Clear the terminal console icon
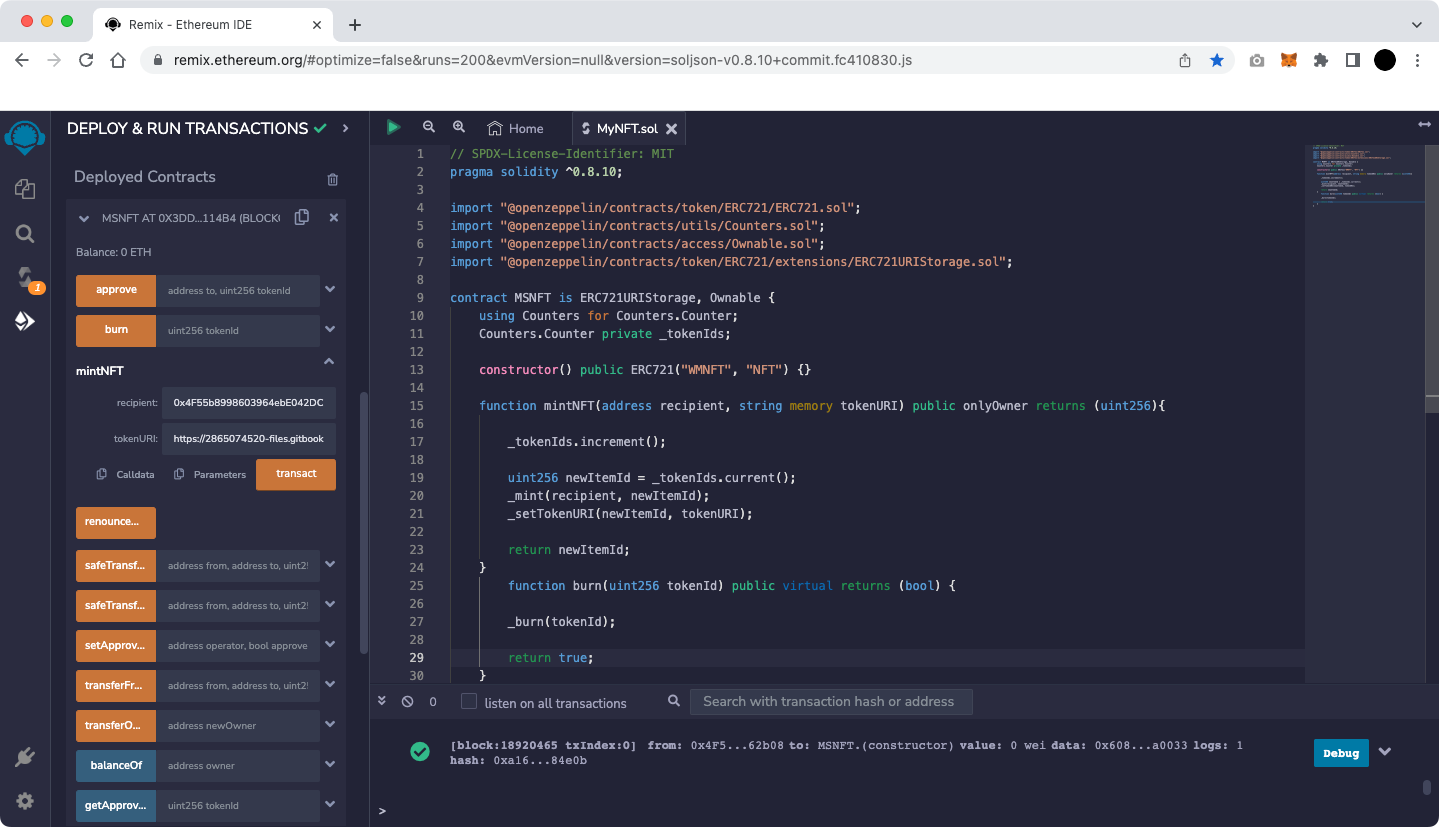1439x827 pixels. click(407, 702)
